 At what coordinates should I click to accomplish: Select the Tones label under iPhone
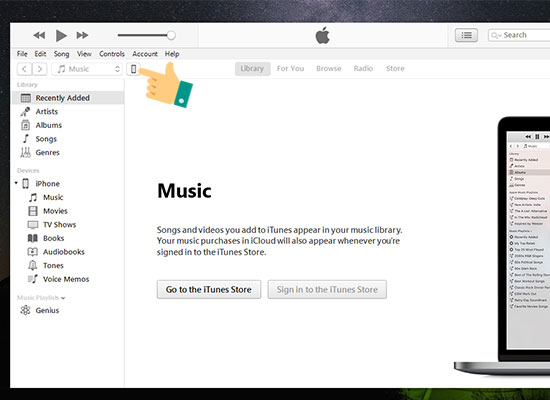coord(53,266)
